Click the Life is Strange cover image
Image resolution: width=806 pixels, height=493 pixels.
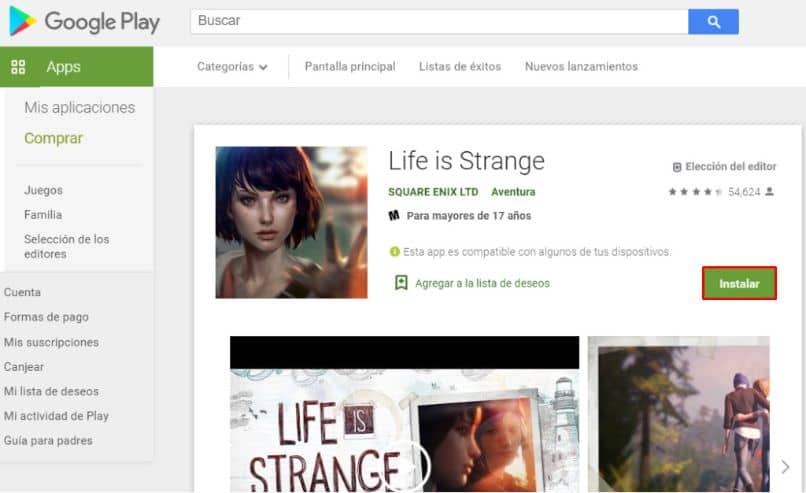[x=291, y=222]
